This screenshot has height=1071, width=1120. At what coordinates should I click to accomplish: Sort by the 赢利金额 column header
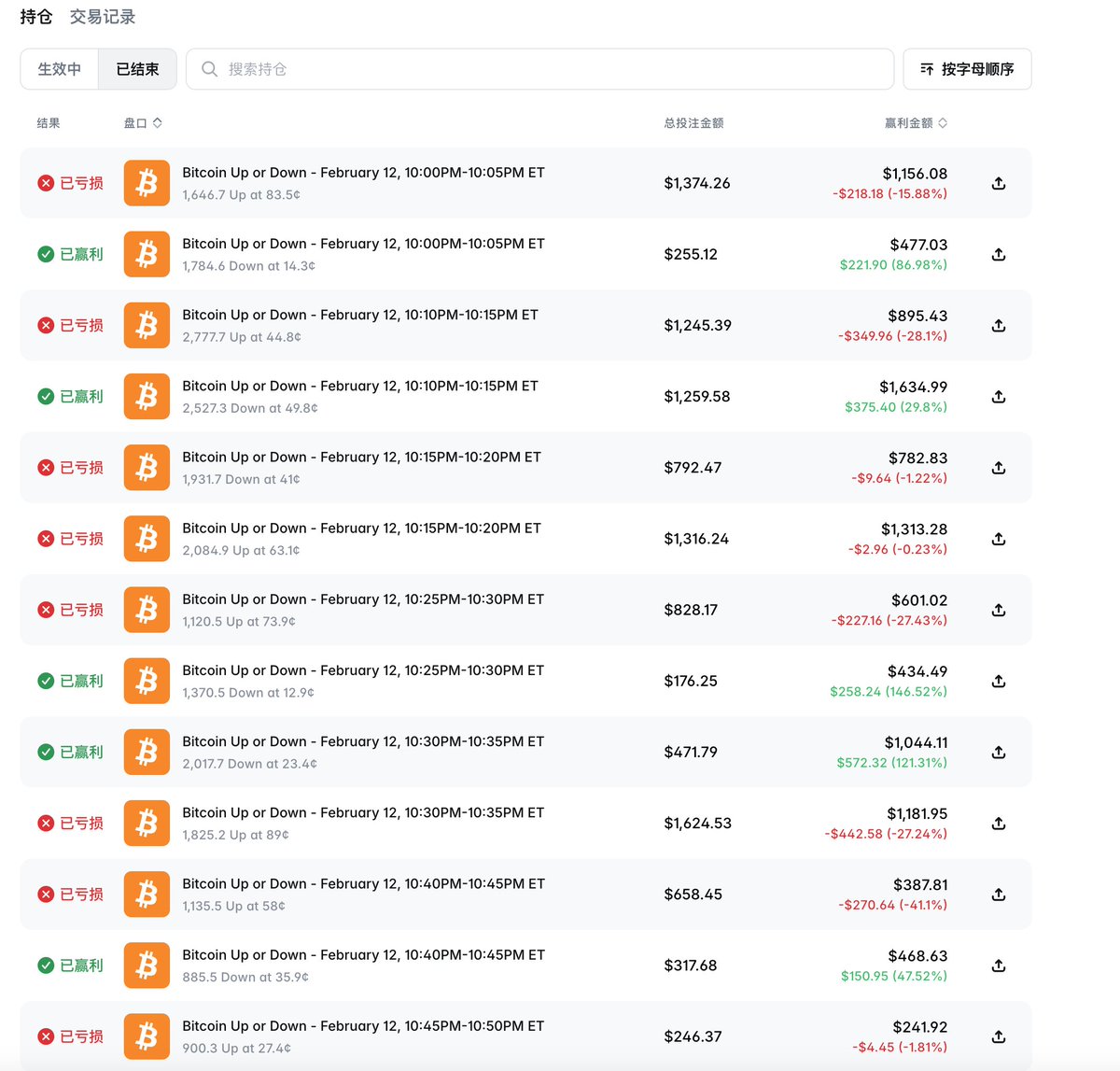[916, 123]
